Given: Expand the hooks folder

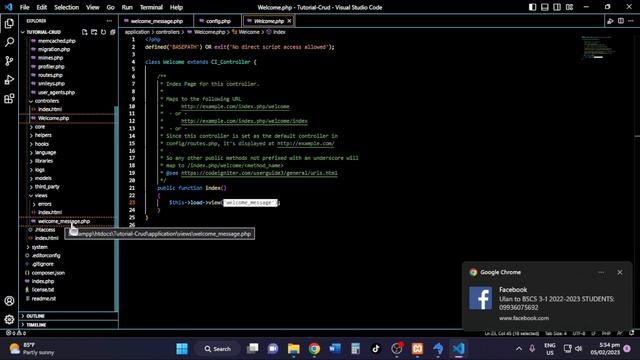Looking at the screenshot, I should (x=42, y=144).
